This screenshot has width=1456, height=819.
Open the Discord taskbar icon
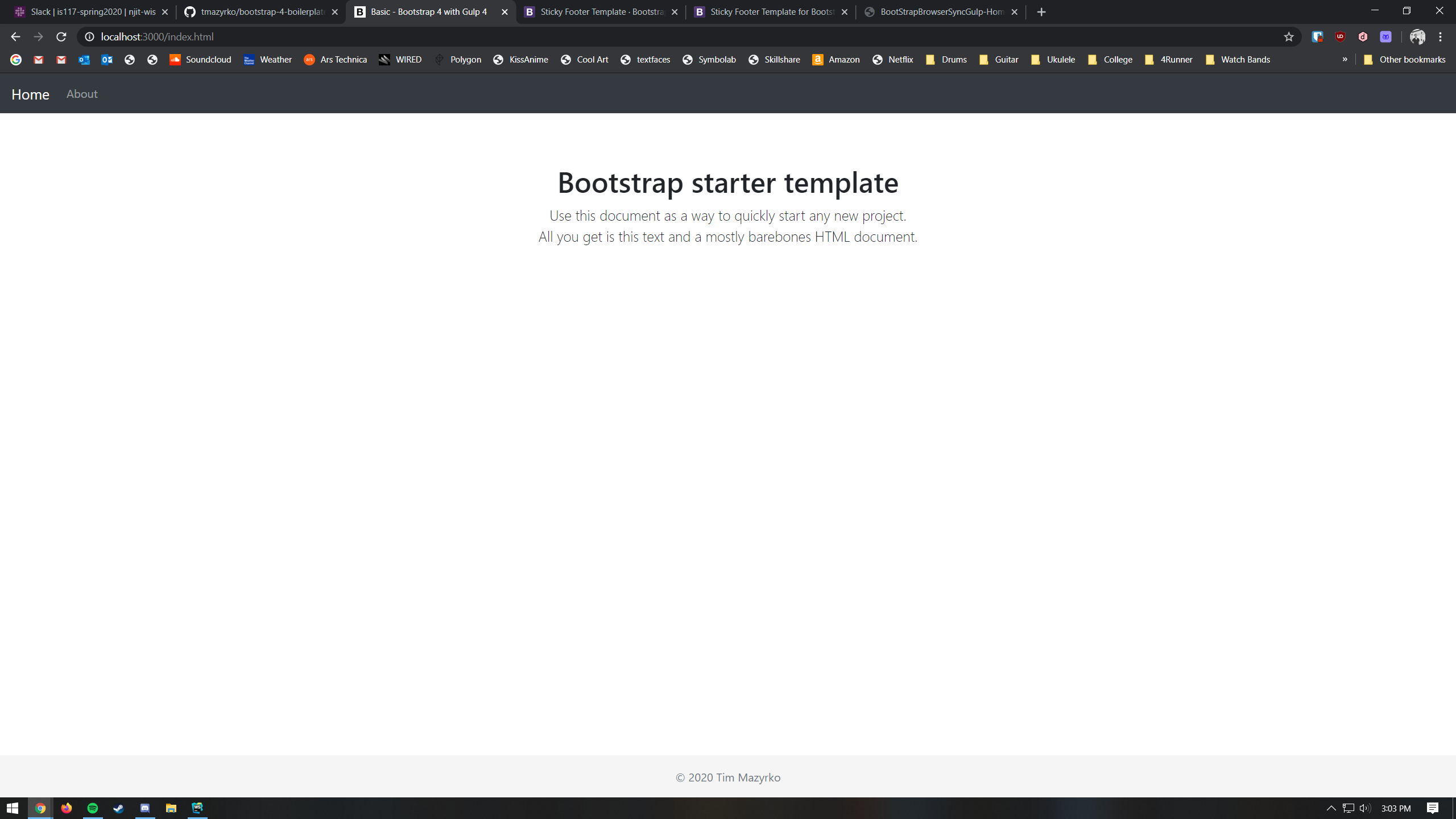[145, 808]
